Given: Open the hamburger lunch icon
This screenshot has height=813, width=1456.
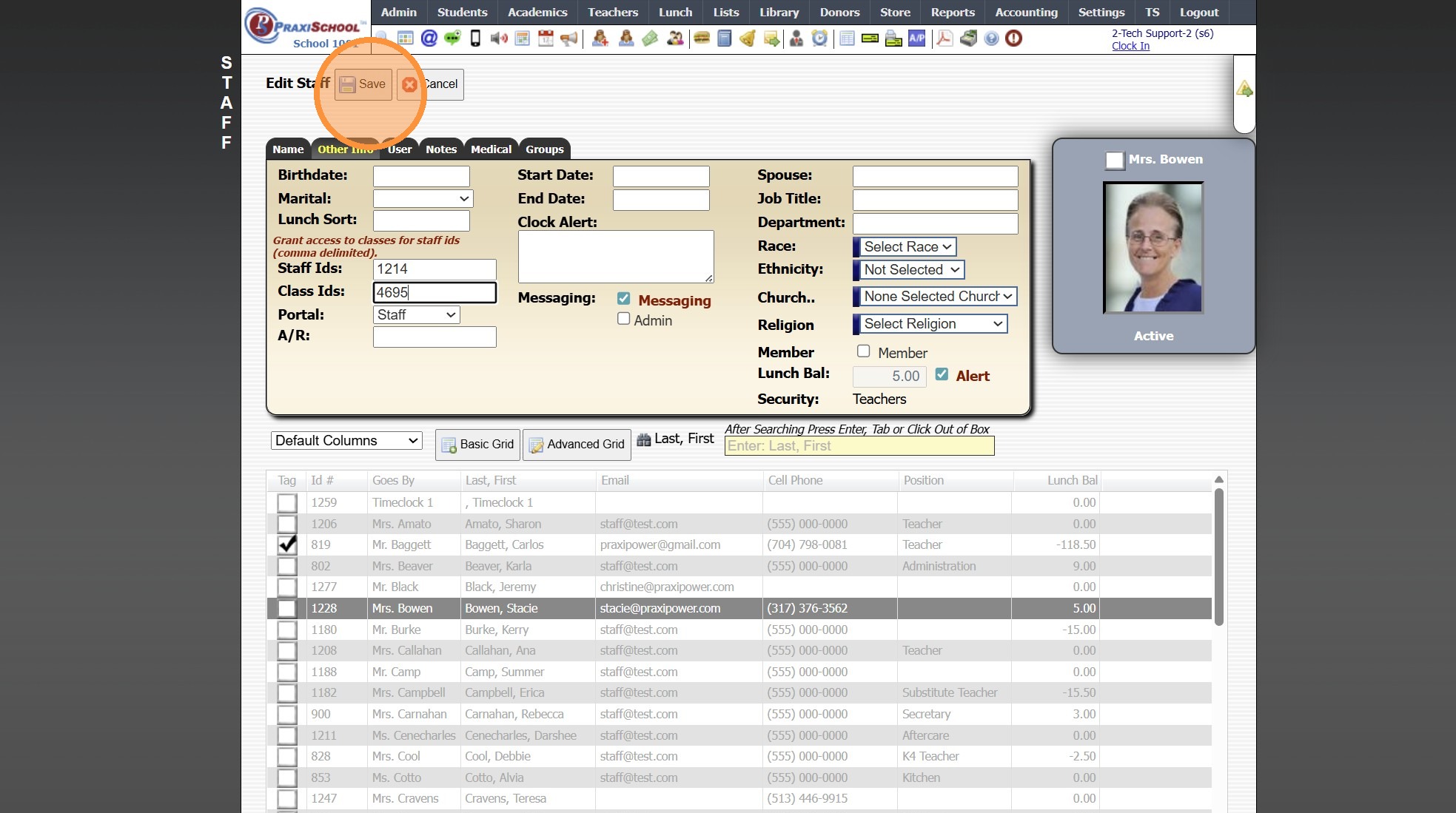Looking at the screenshot, I should [701, 38].
